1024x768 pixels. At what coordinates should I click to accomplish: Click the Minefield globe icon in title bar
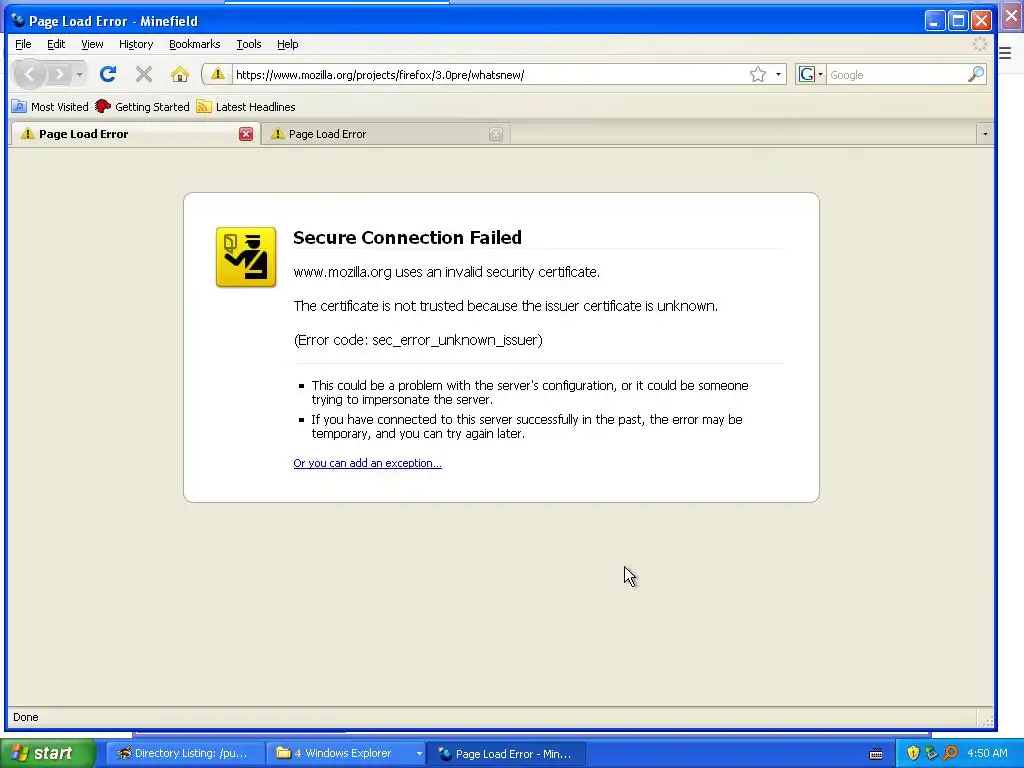tap(18, 20)
